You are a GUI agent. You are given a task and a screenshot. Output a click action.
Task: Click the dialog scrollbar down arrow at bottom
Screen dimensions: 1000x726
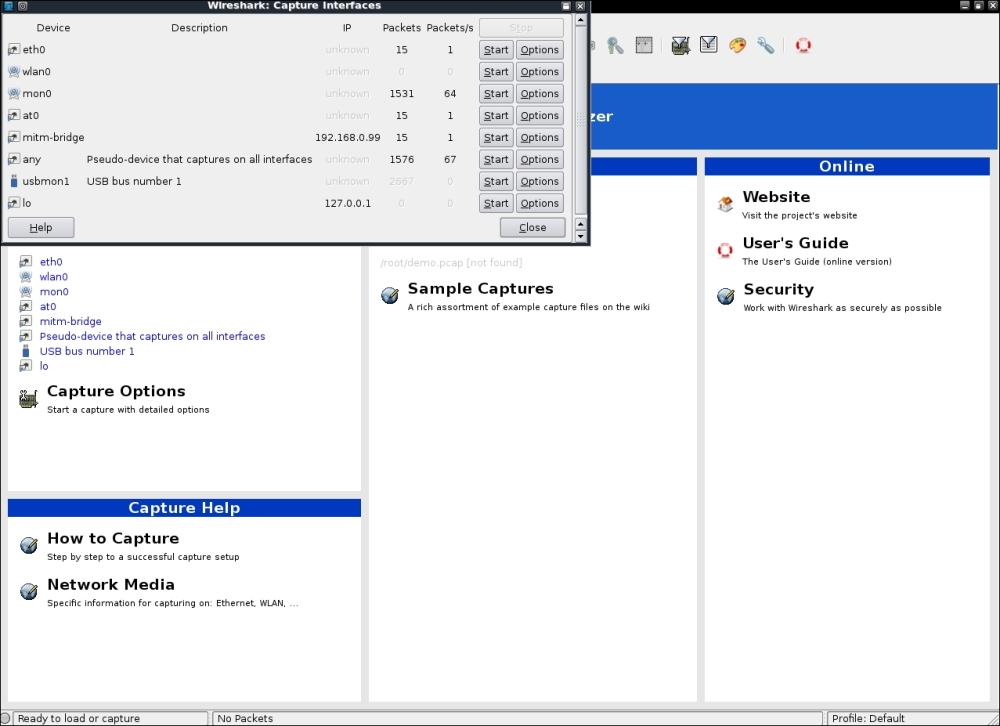(x=580, y=236)
